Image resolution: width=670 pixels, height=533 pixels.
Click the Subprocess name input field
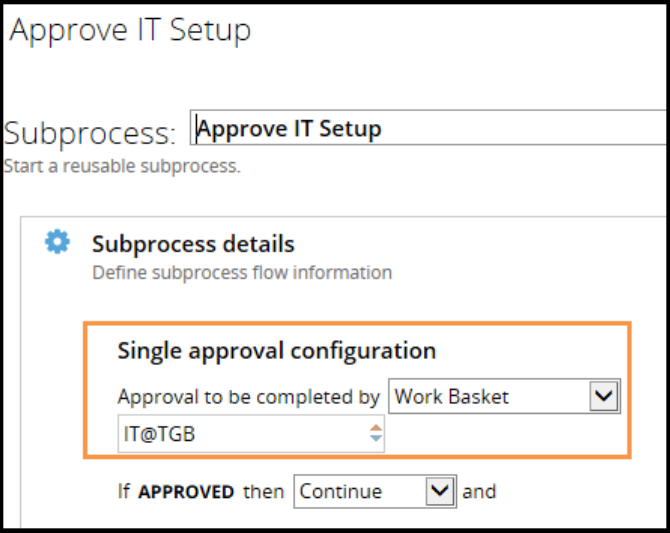coord(430,129)
